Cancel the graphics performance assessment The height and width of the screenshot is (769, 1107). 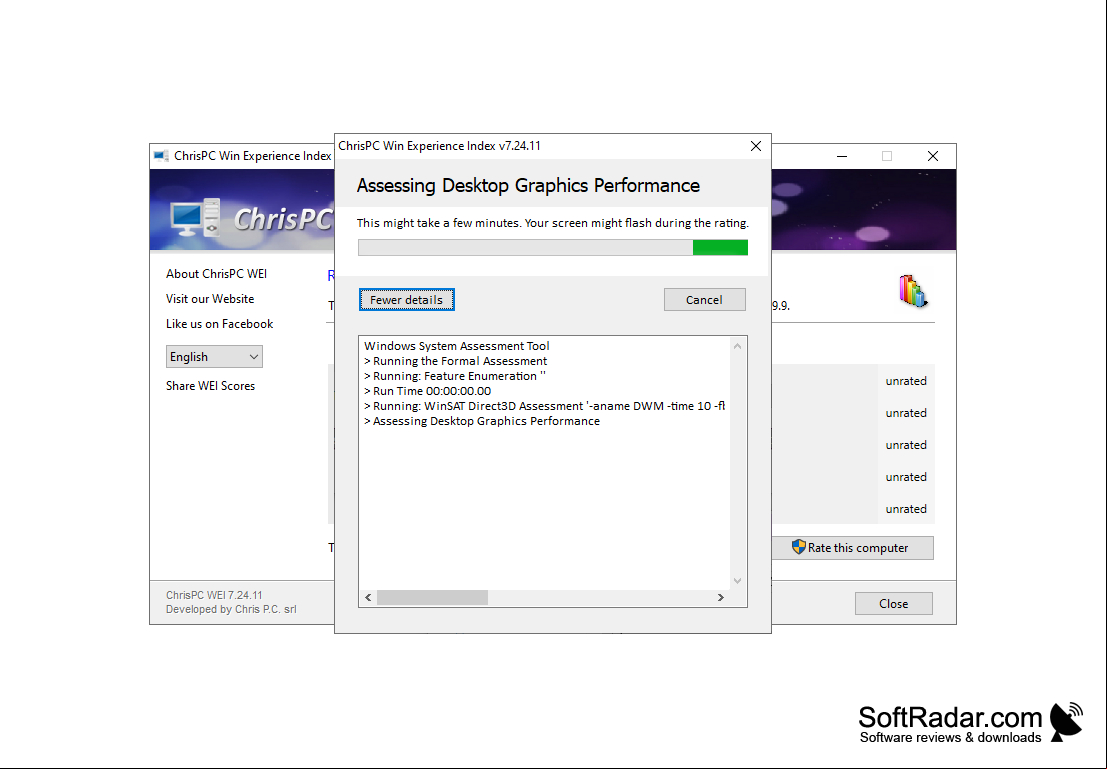[704, 299]
